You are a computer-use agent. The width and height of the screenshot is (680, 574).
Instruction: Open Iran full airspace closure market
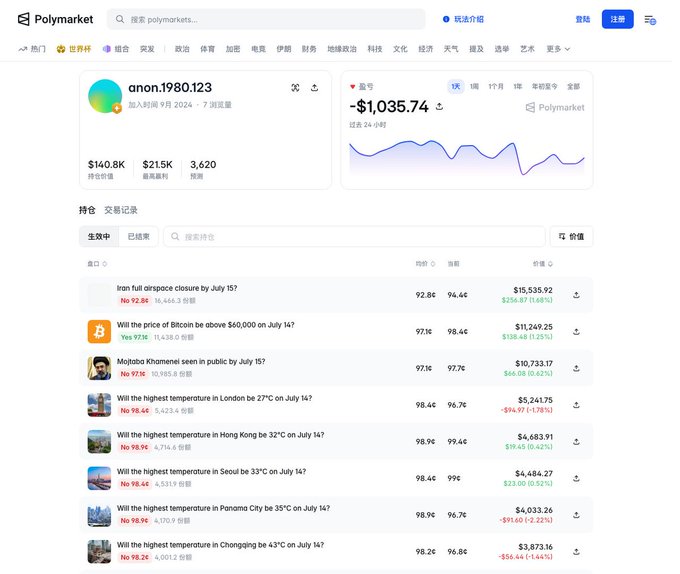(x=177, y=288)
